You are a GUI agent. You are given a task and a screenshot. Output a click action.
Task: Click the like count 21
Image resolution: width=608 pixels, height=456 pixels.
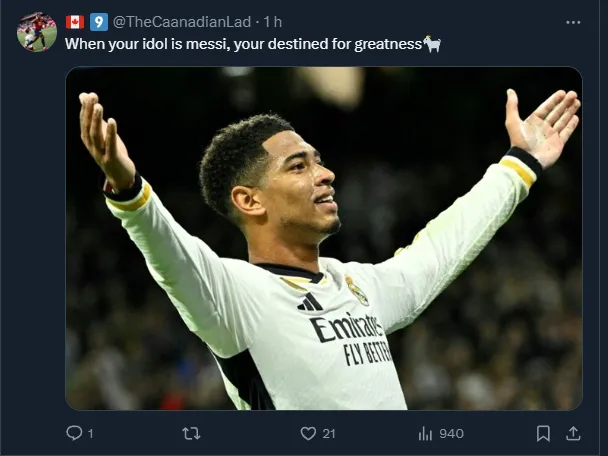(329, 433)
